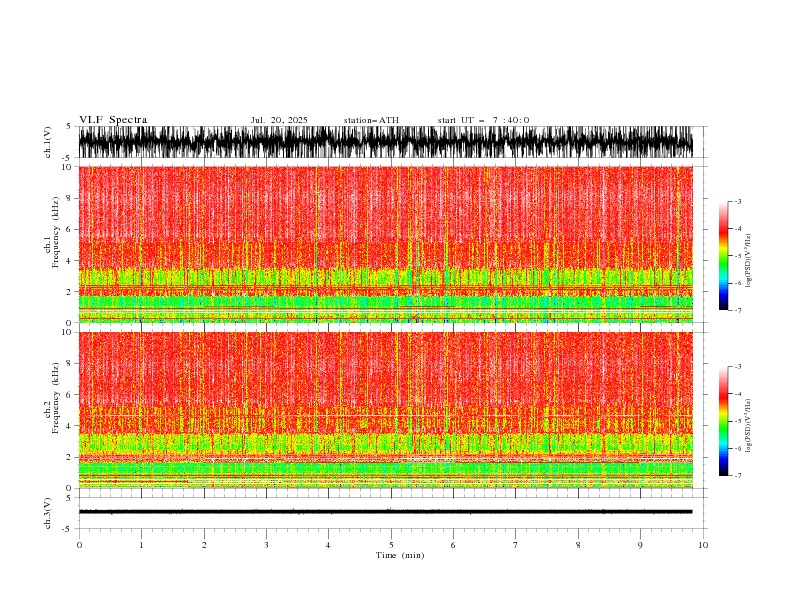Click the ch.2 "Frequency (kHz)" axis label
This screenshot has height=612, width=792.
(56, 398)
